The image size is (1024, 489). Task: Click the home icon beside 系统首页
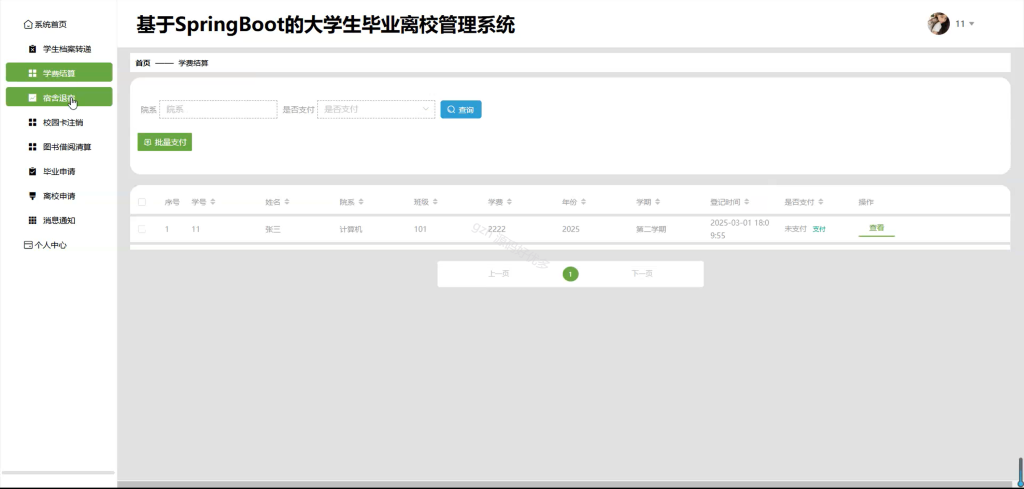click(27, 25)
